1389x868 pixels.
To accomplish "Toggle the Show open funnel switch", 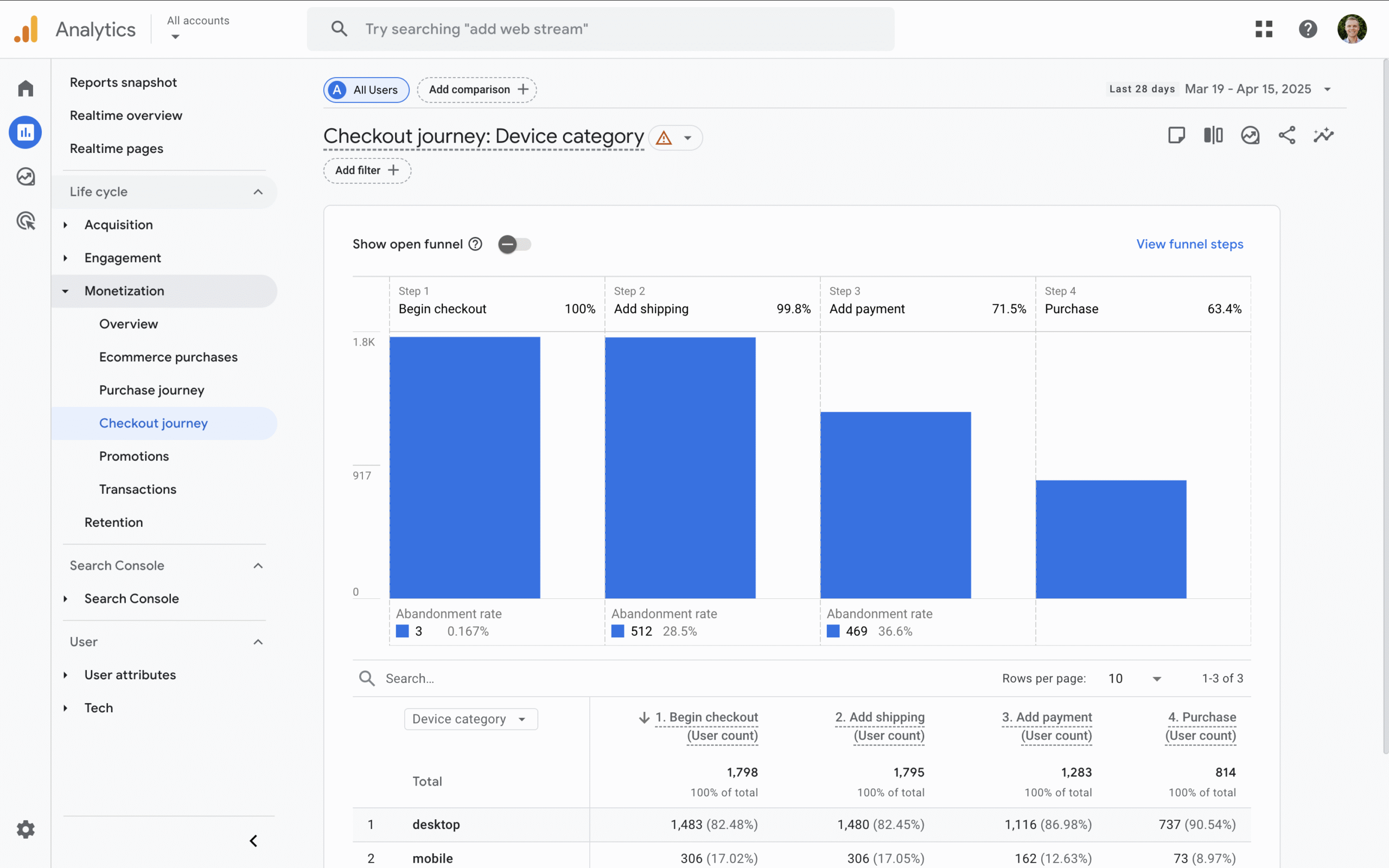I will [x=514, y=245].
